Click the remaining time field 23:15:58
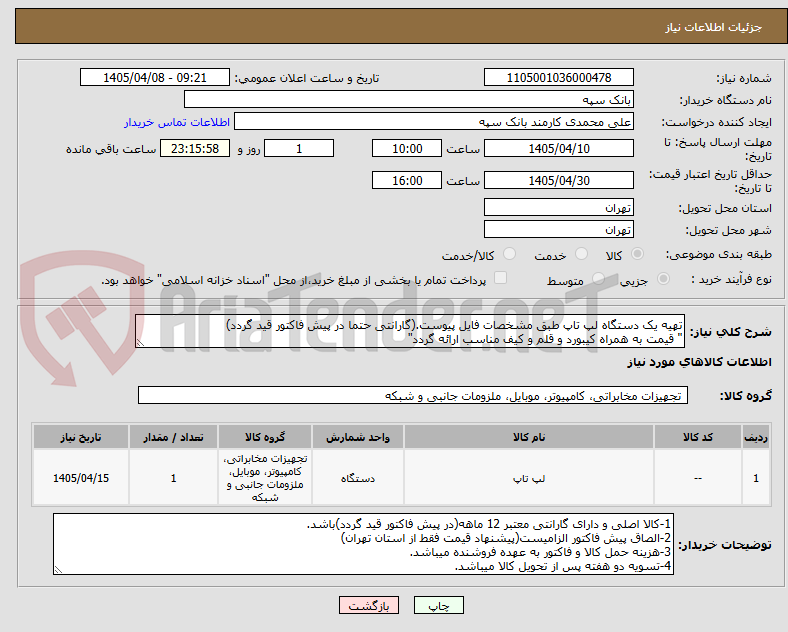 click(195, 149)
